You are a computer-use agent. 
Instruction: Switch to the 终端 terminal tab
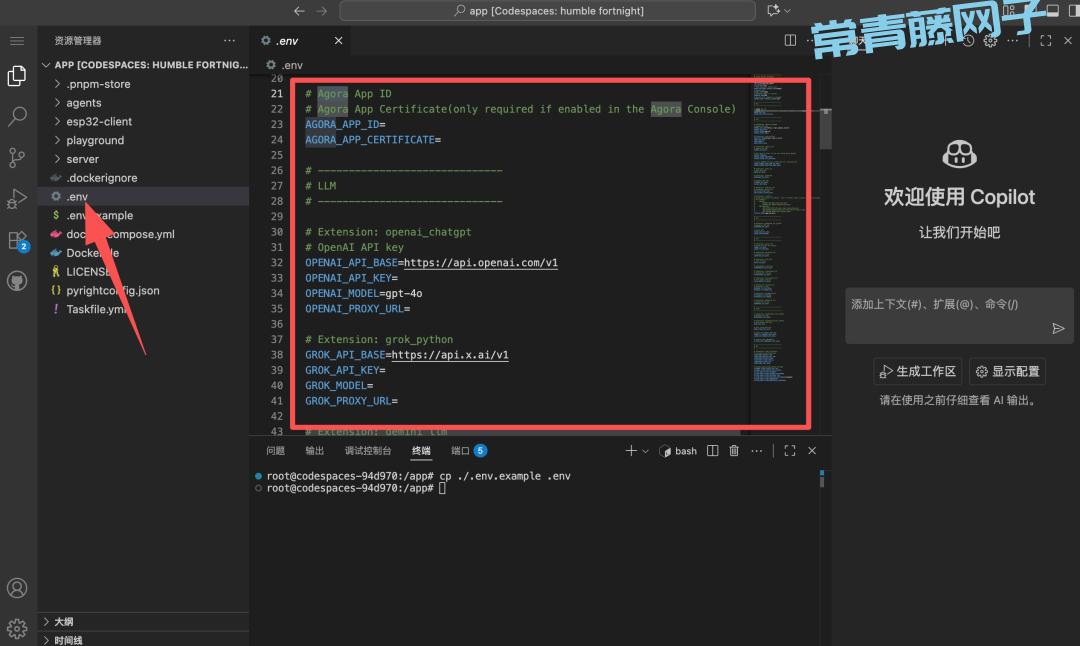421,450
